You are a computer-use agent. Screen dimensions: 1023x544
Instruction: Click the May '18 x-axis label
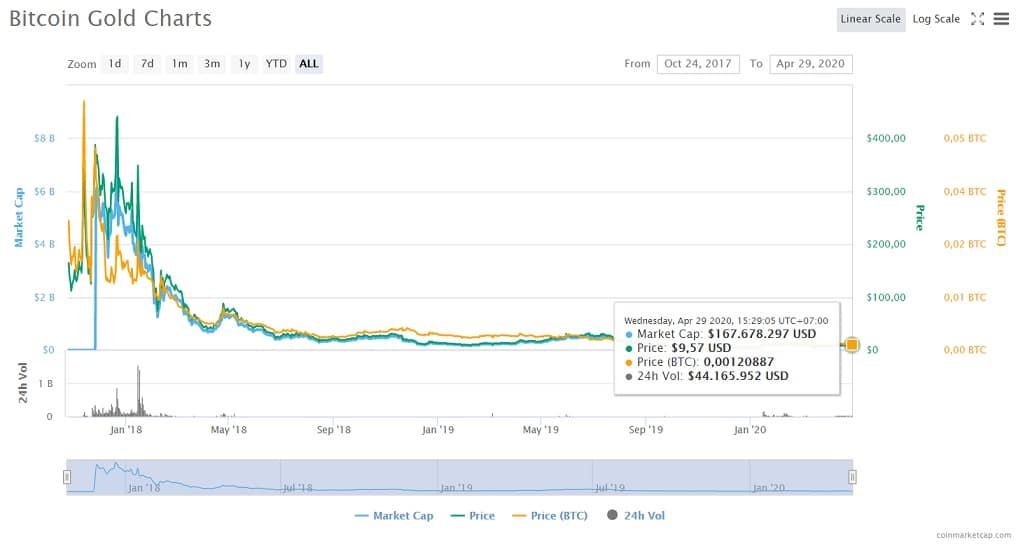(229, 430)
